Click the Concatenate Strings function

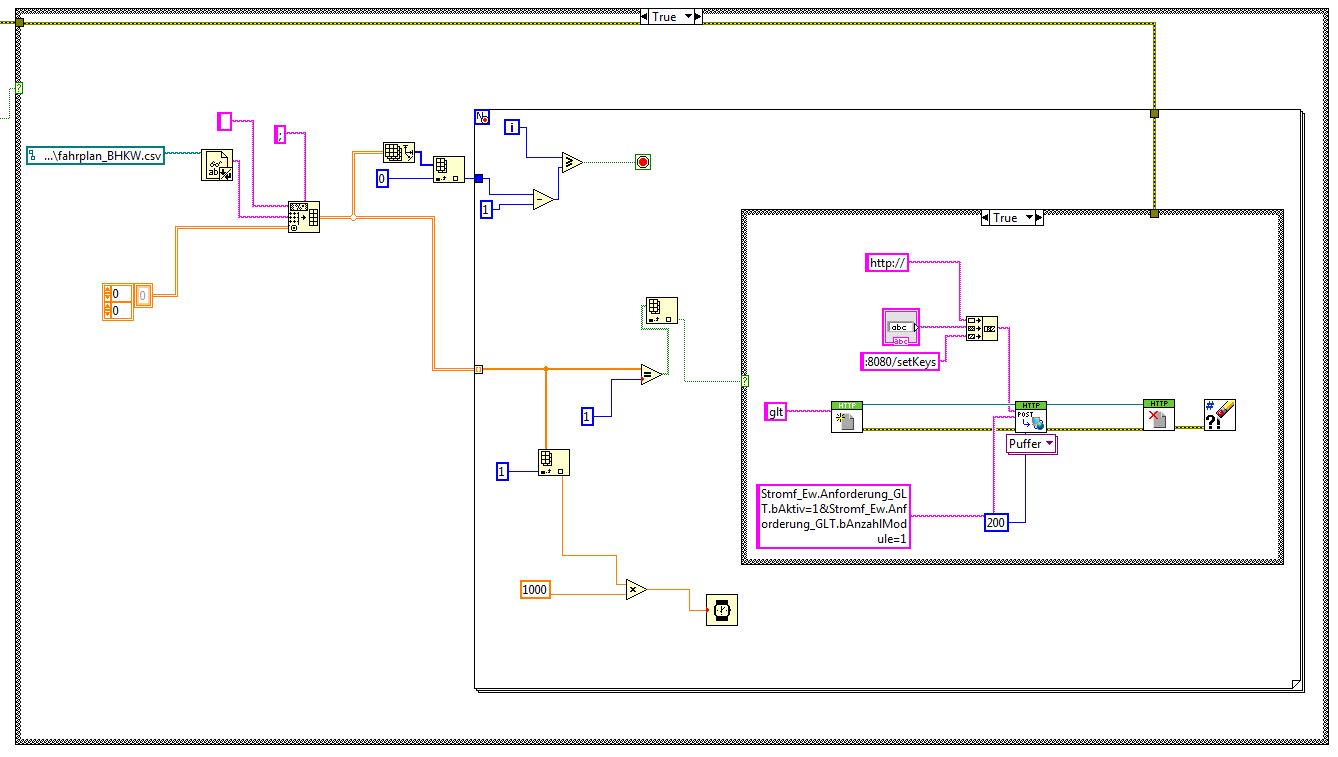tap(982, 329)
